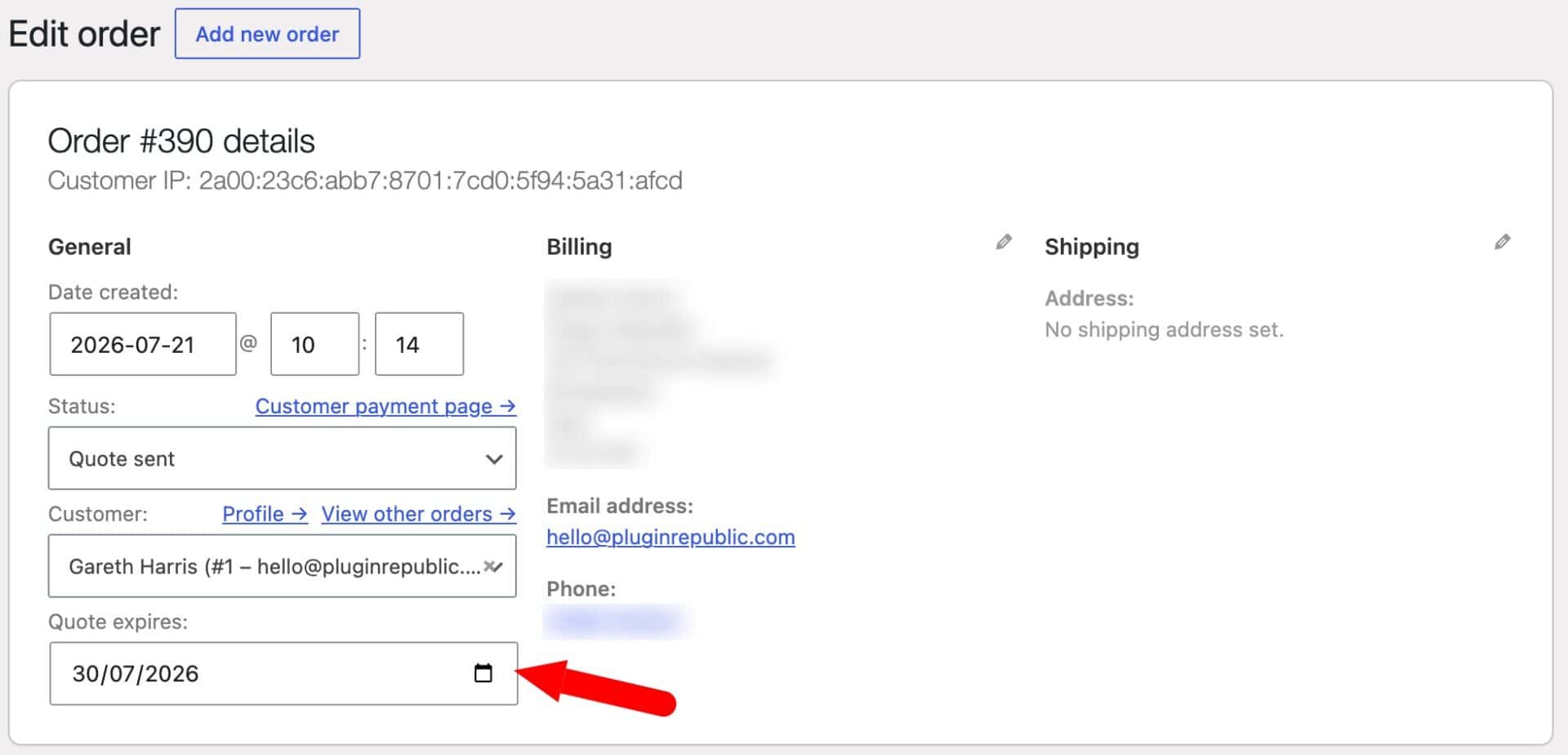The height and width of the screenshot is (755, 1568).
Task: Open the calendar picker in Quote expires
Action: point(483,673)
